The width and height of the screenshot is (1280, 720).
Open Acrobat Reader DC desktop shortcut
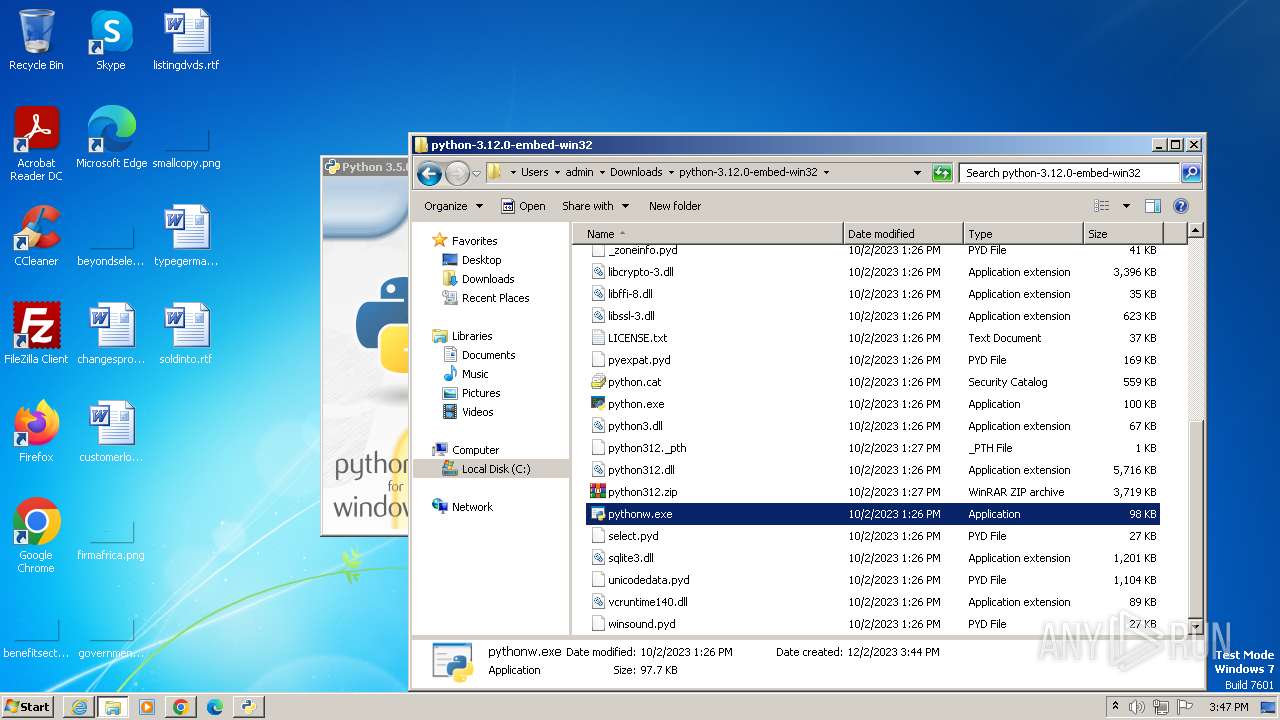pyautogui.click(x=36, y=144)
